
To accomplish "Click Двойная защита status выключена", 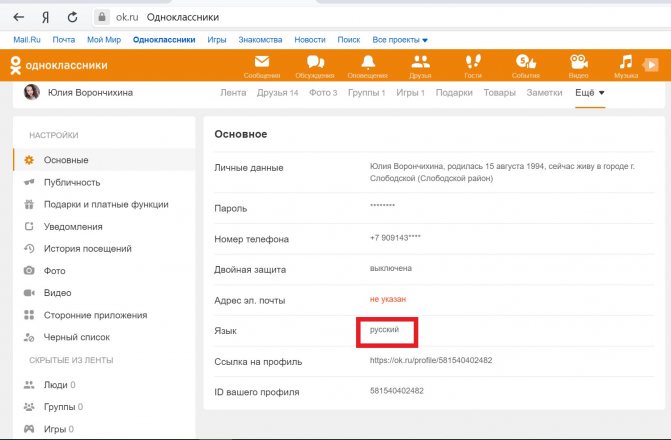I will [391, 268].
